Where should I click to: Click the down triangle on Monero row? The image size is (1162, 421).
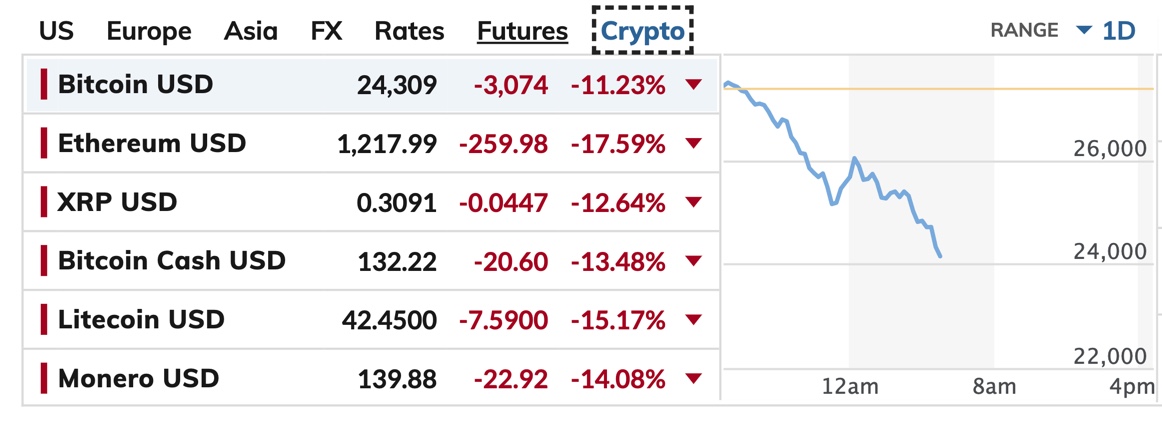[x=694, y=380]
